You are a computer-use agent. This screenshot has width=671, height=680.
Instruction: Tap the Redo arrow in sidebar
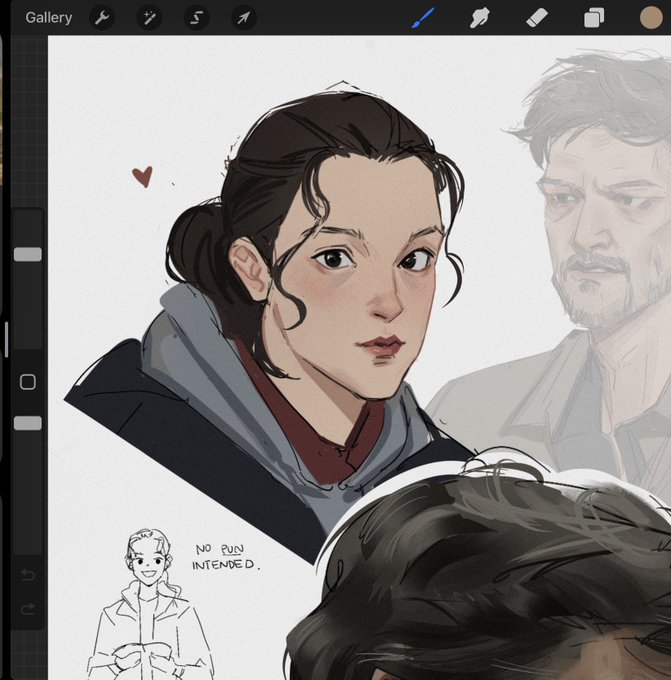pyautogui.click(x=28, y=609)
